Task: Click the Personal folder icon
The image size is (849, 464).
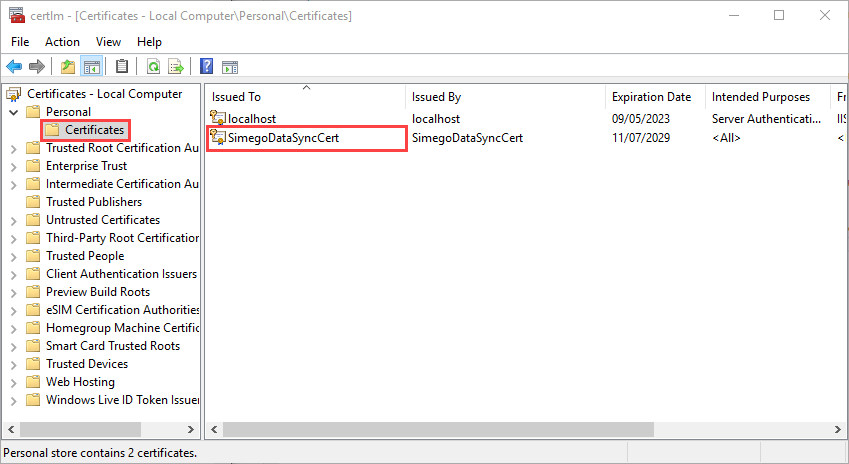Action: point(34,112)
